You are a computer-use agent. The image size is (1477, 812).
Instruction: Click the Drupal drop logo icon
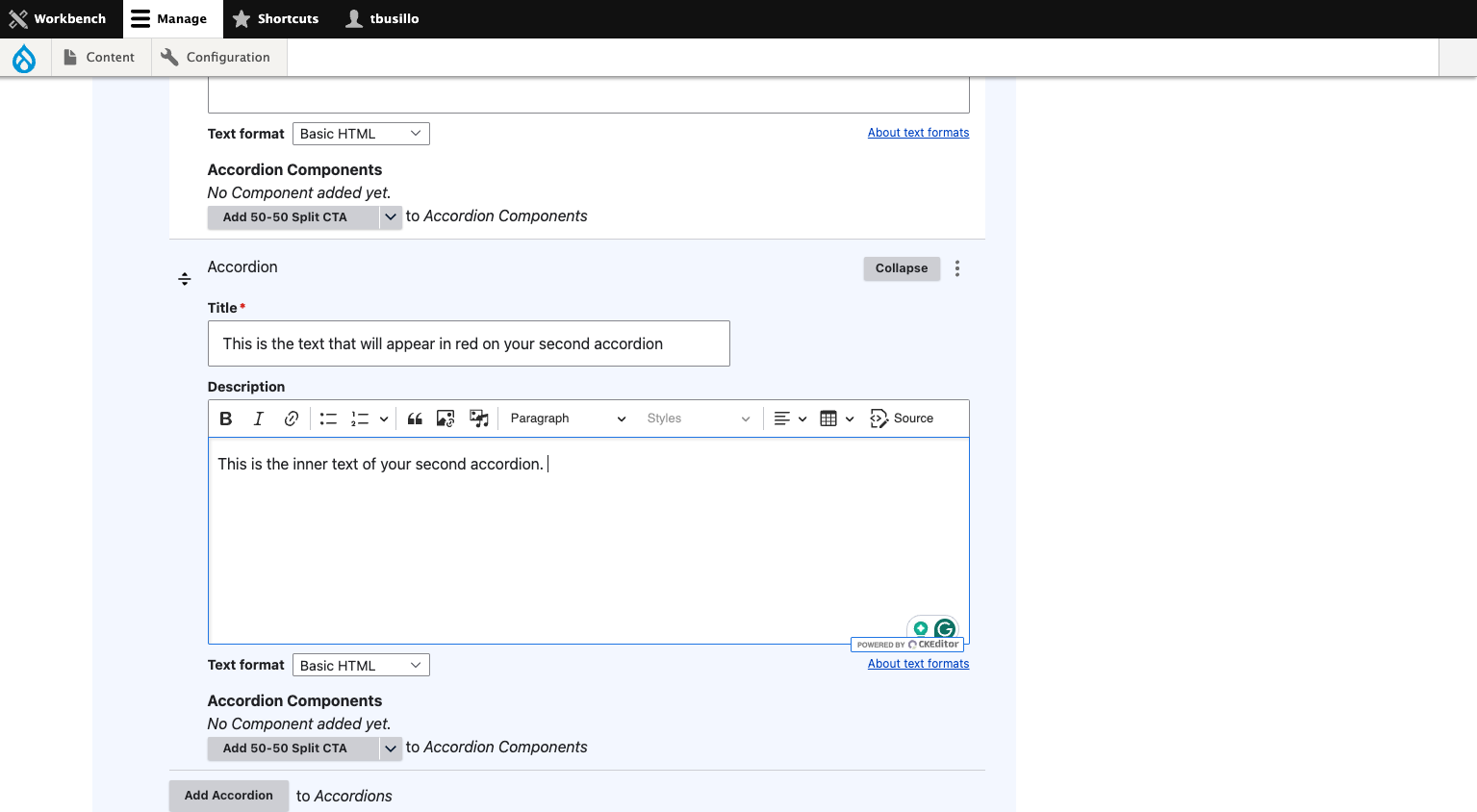pos(24,59)
